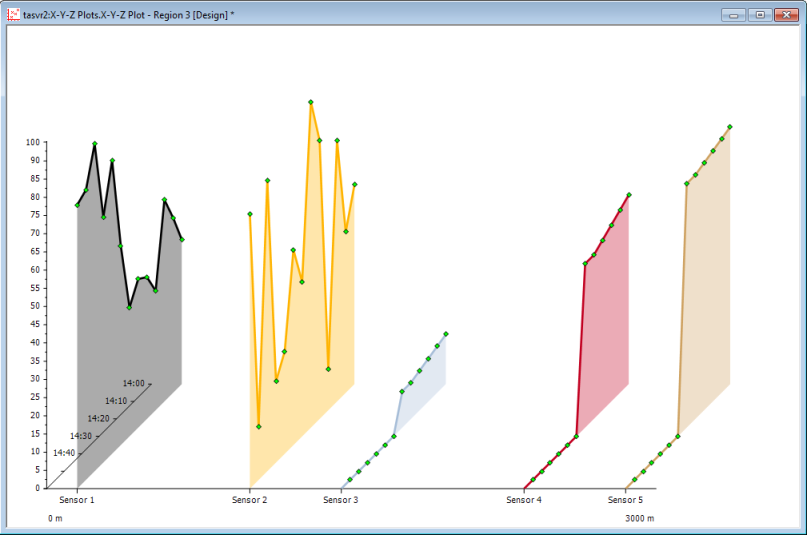Click the peak marker on black Sensor 1 trace
Screen dimensions: 807x535
point(95,144)
